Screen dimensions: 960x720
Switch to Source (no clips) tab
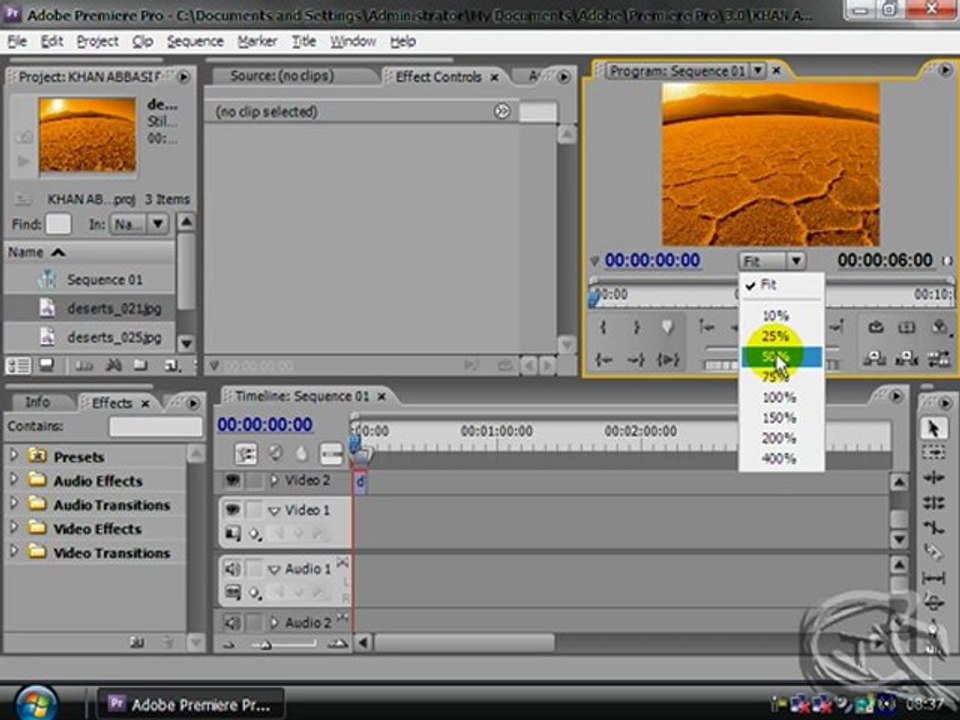(x=282, y=77)
